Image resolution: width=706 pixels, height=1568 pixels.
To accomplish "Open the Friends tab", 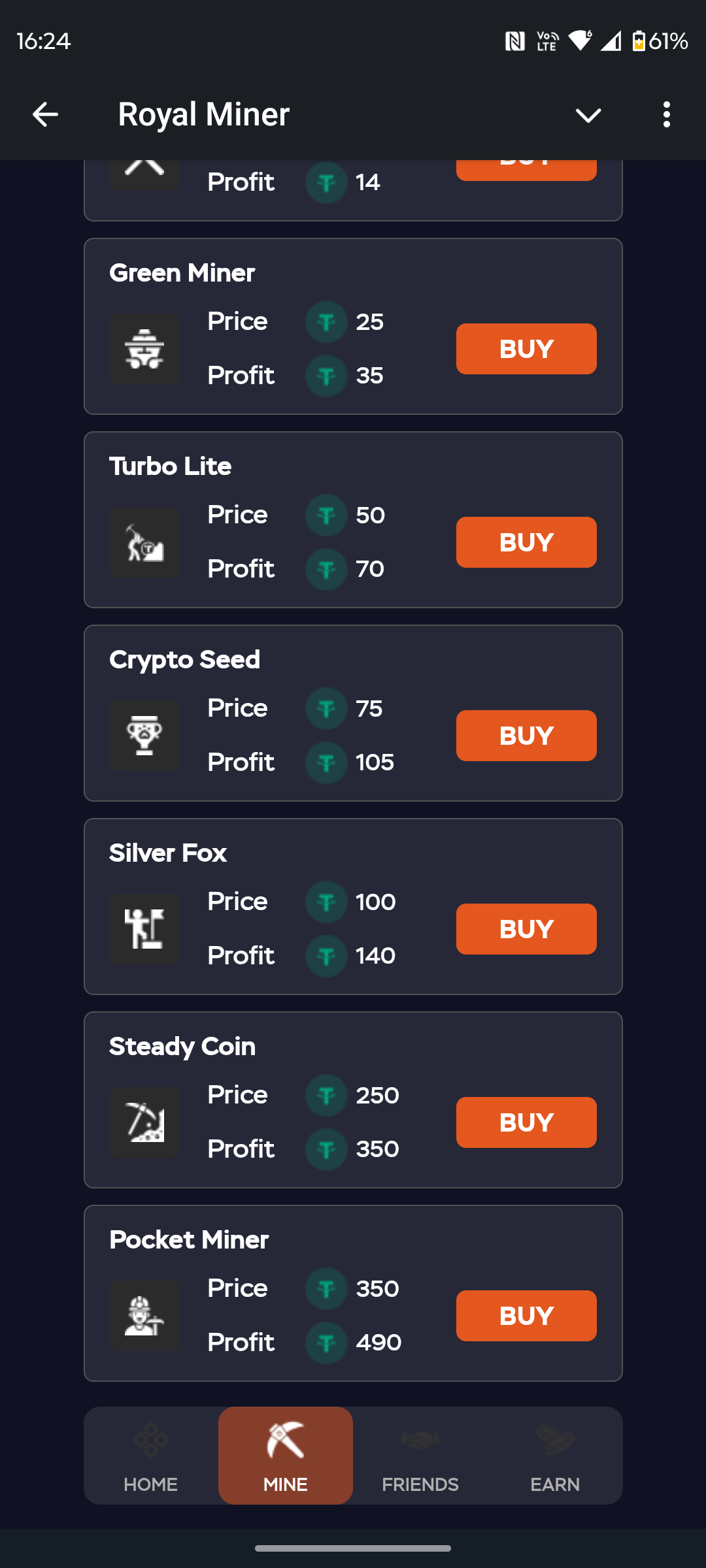I will coord(420,1456).
